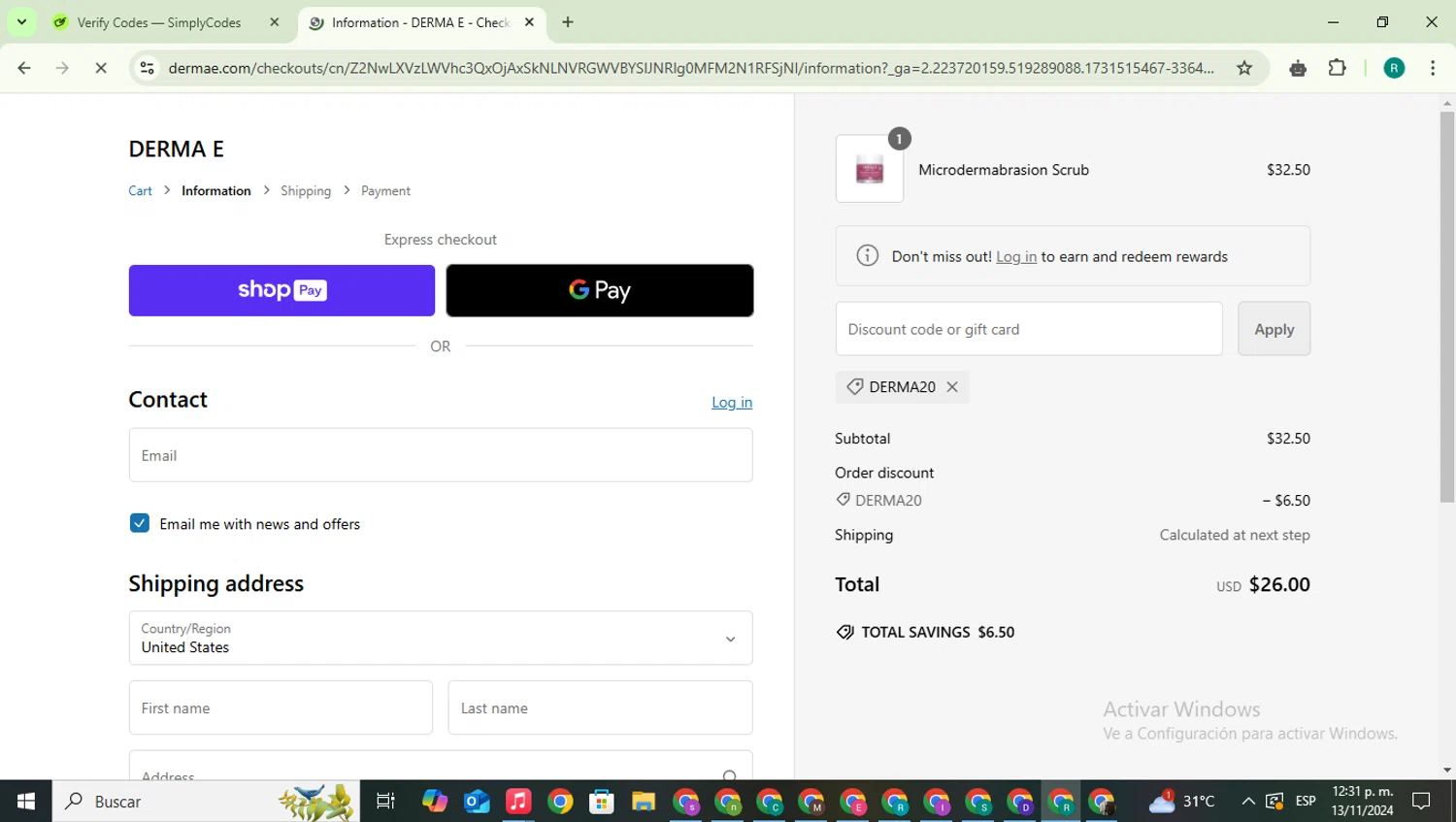Click the Shipping breadcrumb step
Image resolution: width=1456 pixels, height=822 pixels.
tap(306, 190)
